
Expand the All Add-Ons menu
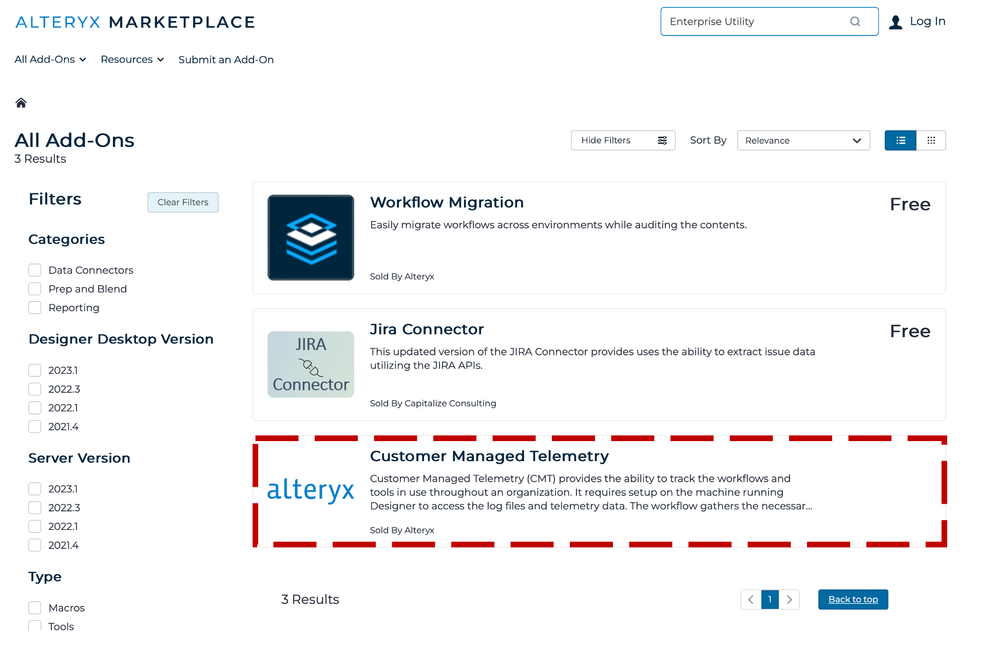coord(50,59)
